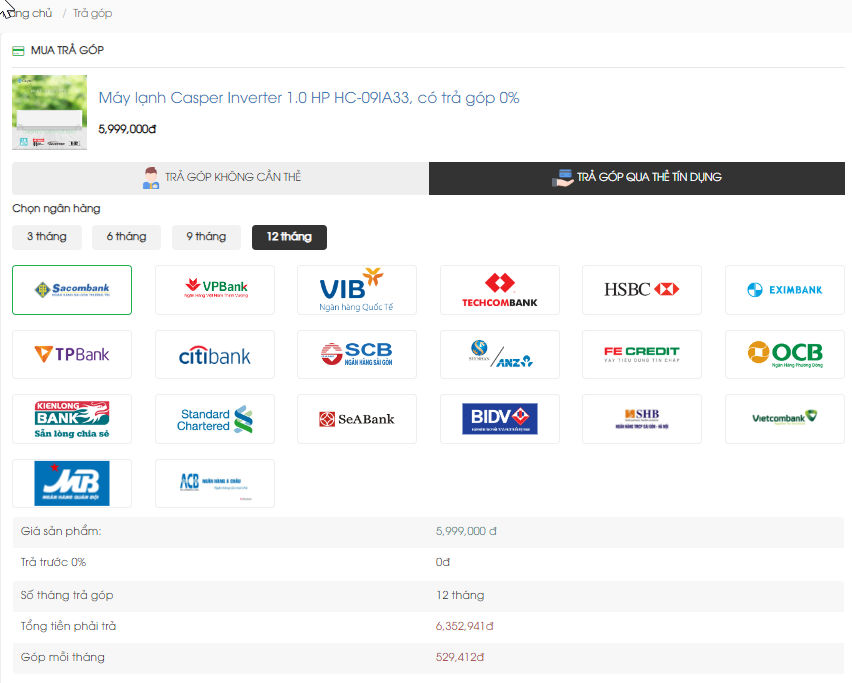Open the TRẢ GÓP KHÔNG CẦN THẺ tab

220,178
